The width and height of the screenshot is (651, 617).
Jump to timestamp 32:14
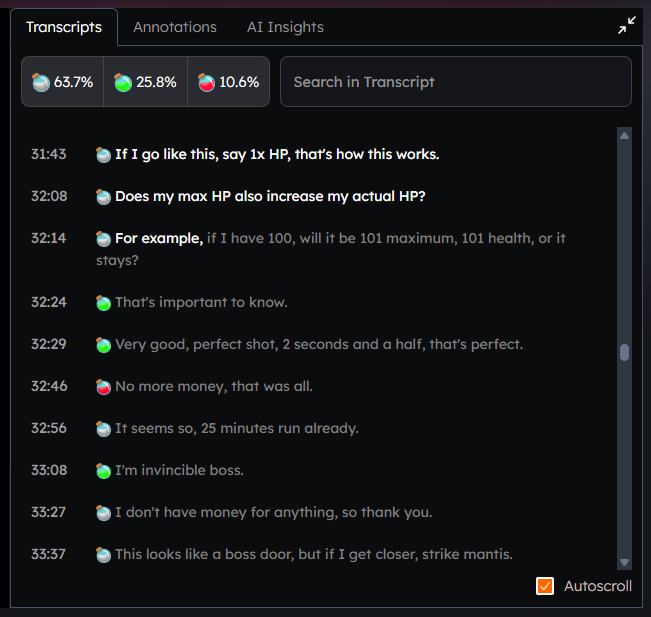(x=49, y=238)
